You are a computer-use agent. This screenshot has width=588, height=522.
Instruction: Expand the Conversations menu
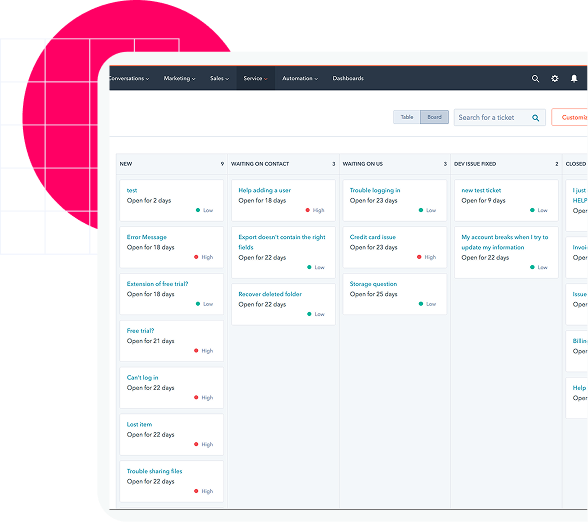click(x=129, y=78)
